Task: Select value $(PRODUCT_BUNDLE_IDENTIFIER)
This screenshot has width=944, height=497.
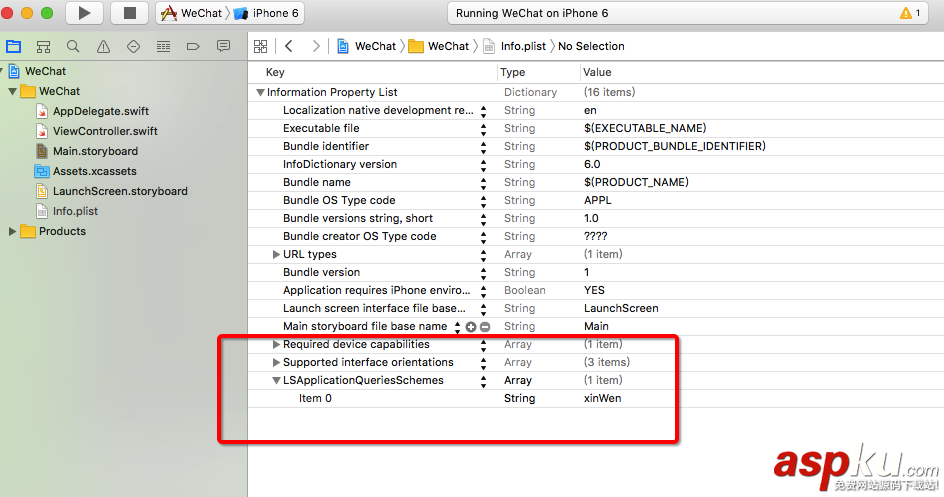Action: click(x=674, y=146)
